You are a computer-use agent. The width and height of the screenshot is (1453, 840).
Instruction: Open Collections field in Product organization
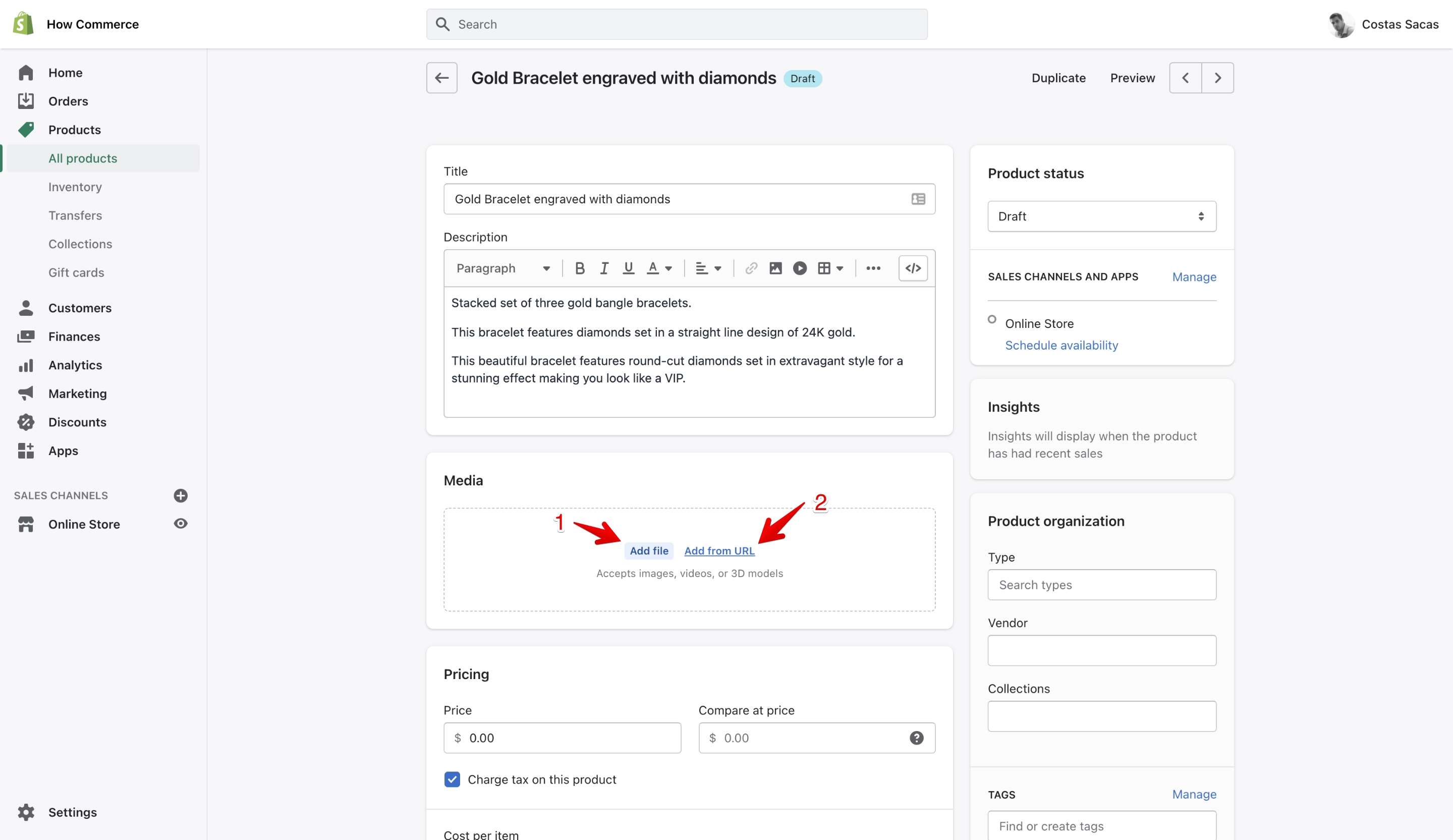click(x=1102, y=716)
